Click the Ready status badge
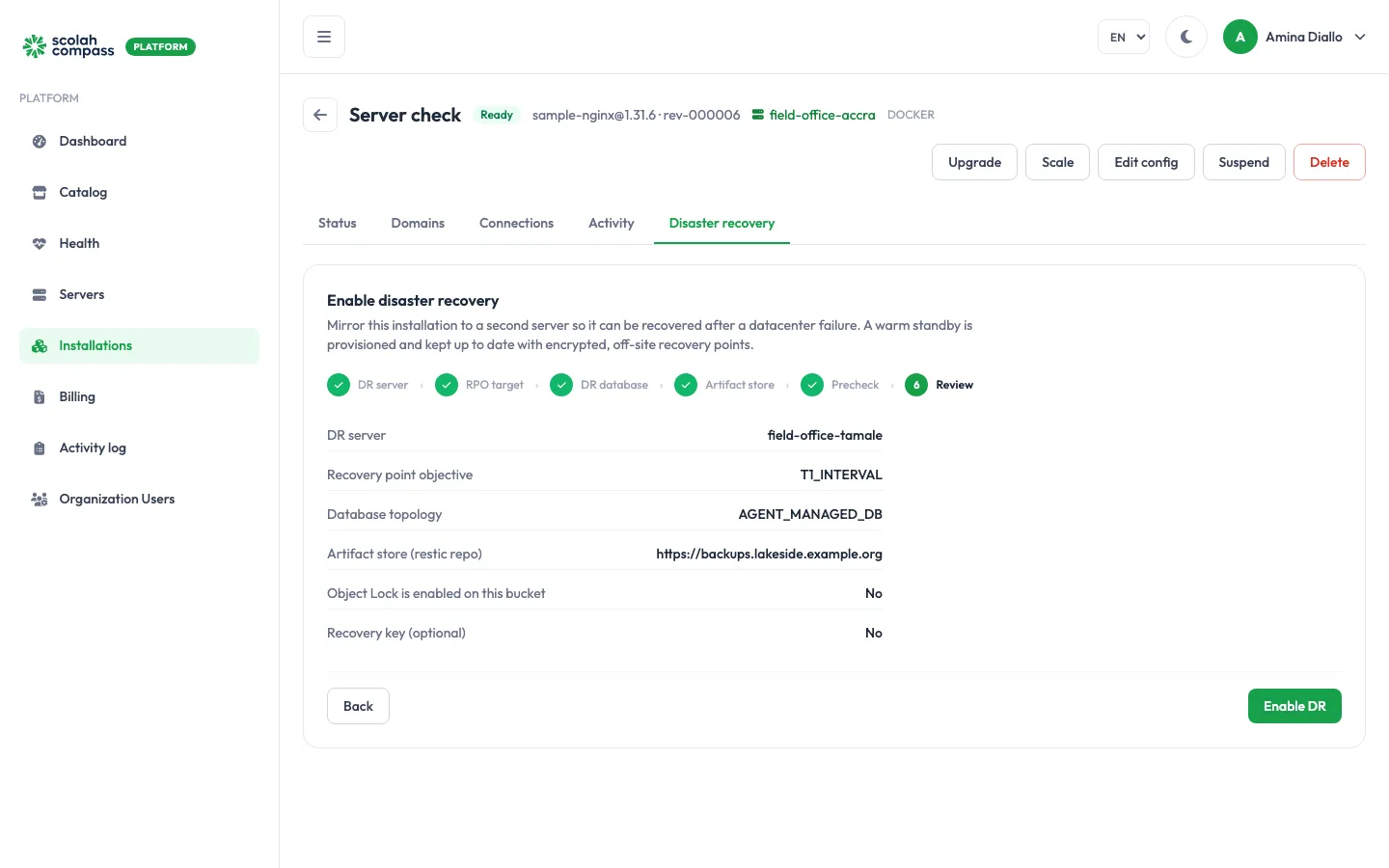 tap(497, 115)
